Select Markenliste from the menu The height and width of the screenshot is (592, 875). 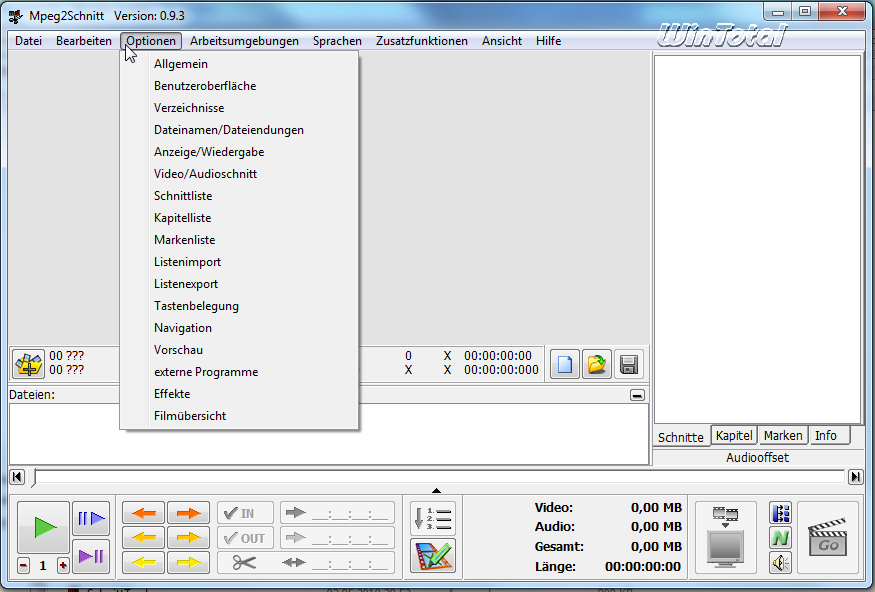click(x=239, y=240)
